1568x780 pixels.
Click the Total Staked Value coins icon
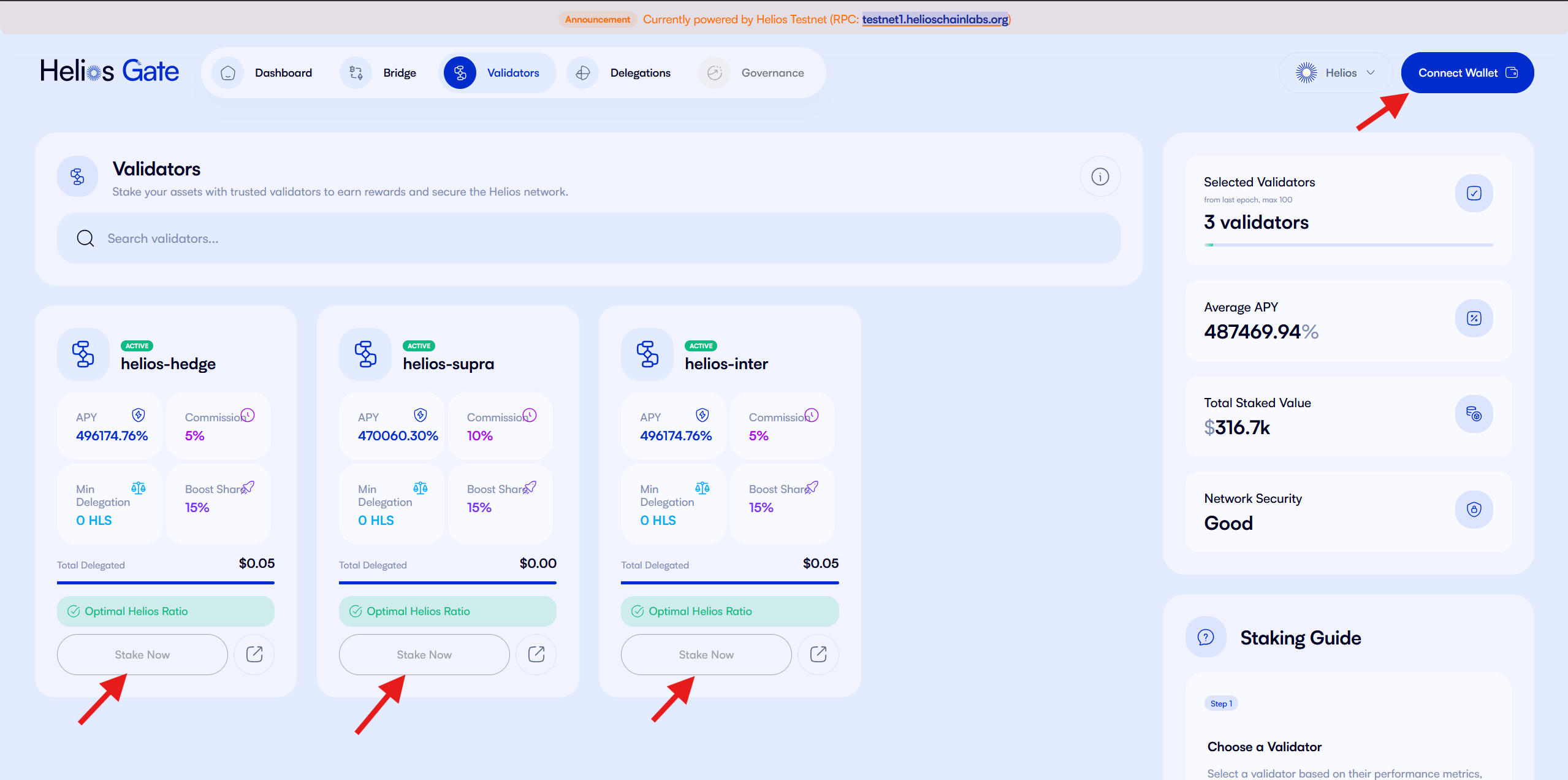[x=1474, y=414]
